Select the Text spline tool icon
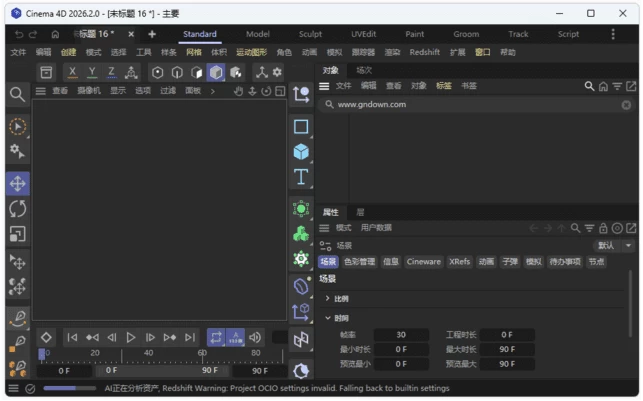 pyautogui.click(x=301, y=177)
